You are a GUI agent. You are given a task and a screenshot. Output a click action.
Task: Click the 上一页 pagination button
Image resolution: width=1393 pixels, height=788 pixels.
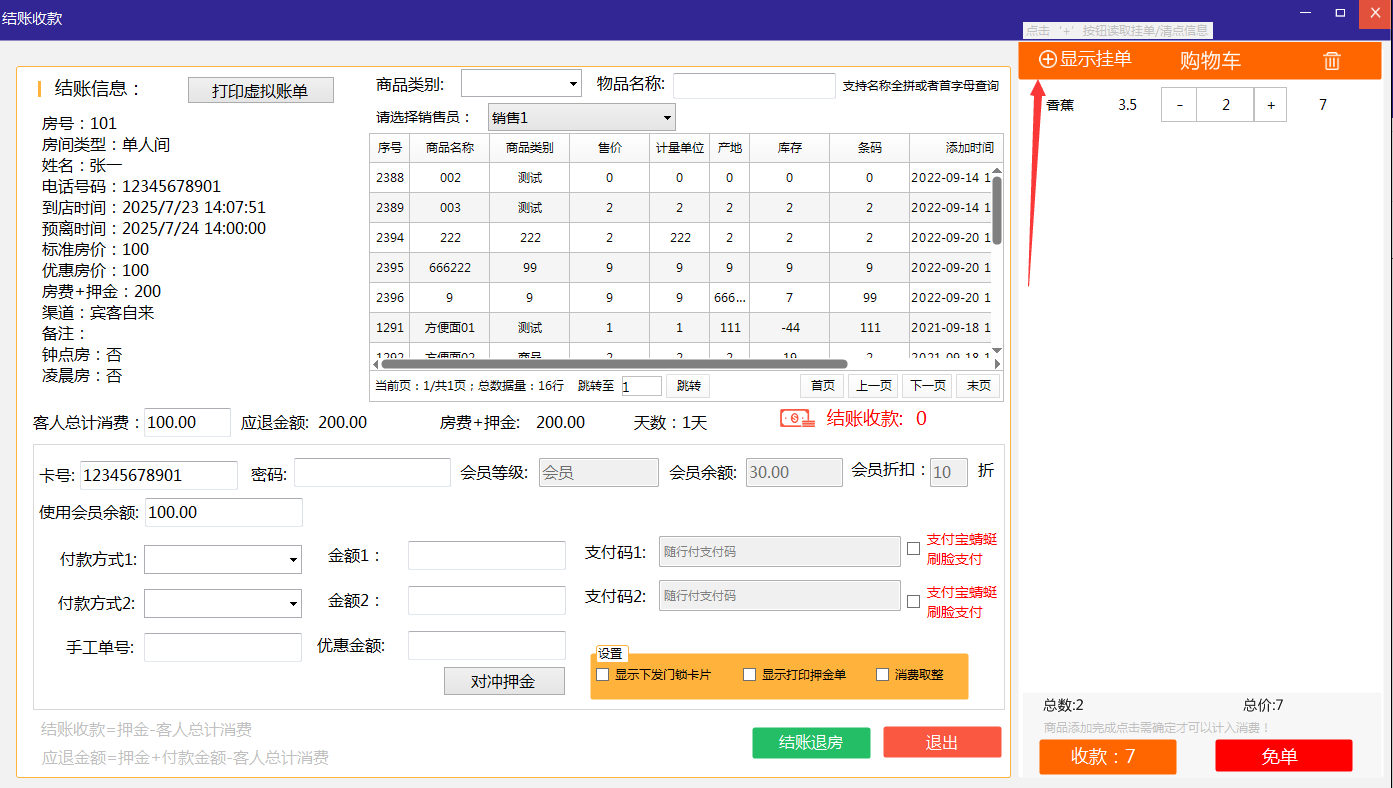[x=874, y=386]
